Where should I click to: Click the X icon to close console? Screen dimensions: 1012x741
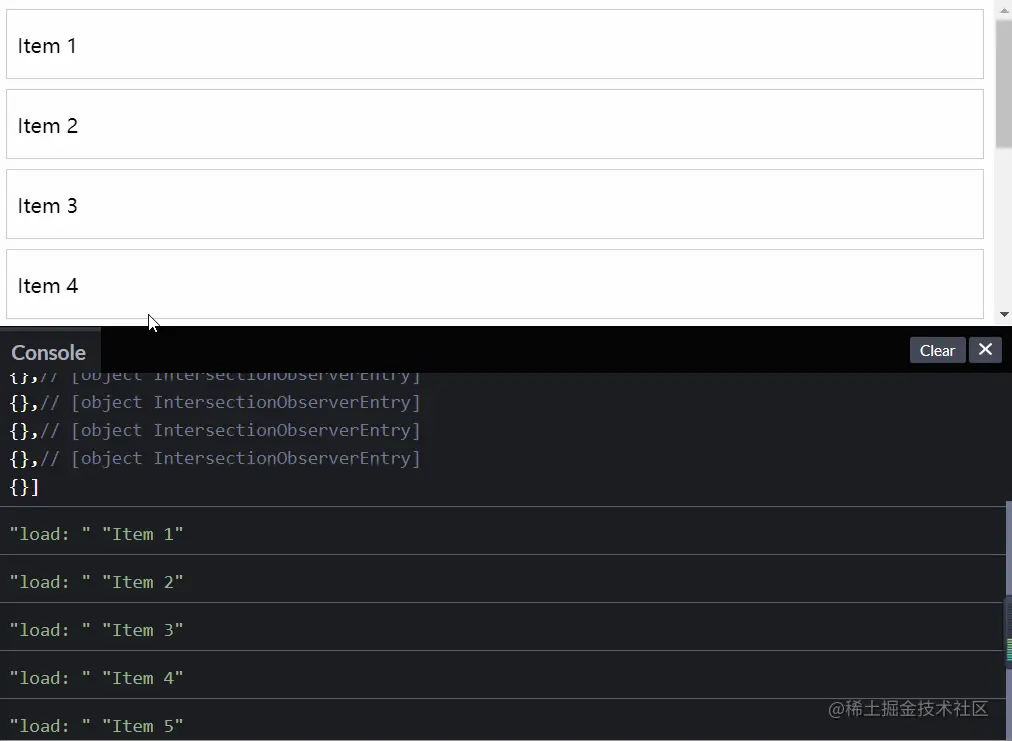pos(985,350)
